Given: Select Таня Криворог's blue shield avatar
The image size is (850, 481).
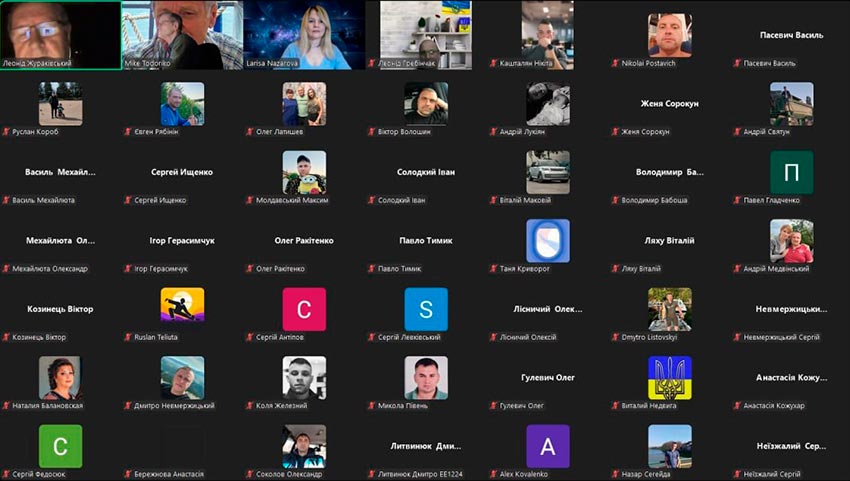Looking at the screenshot, I should tap(548, 241).
